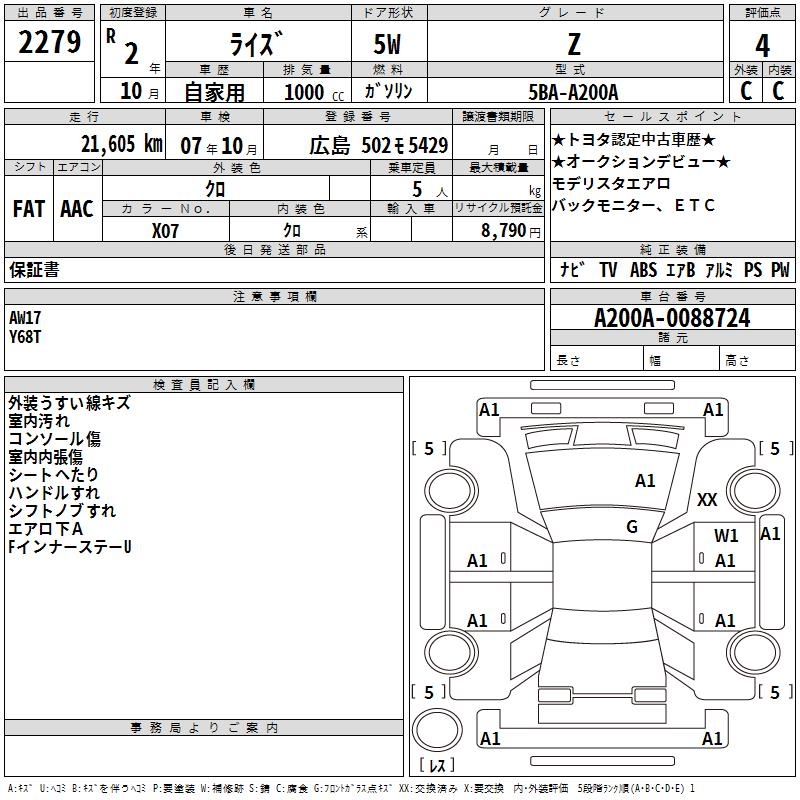Click color number X07
Screen dimensions: 800x800
pyautogui.click(x=165, y=231)
